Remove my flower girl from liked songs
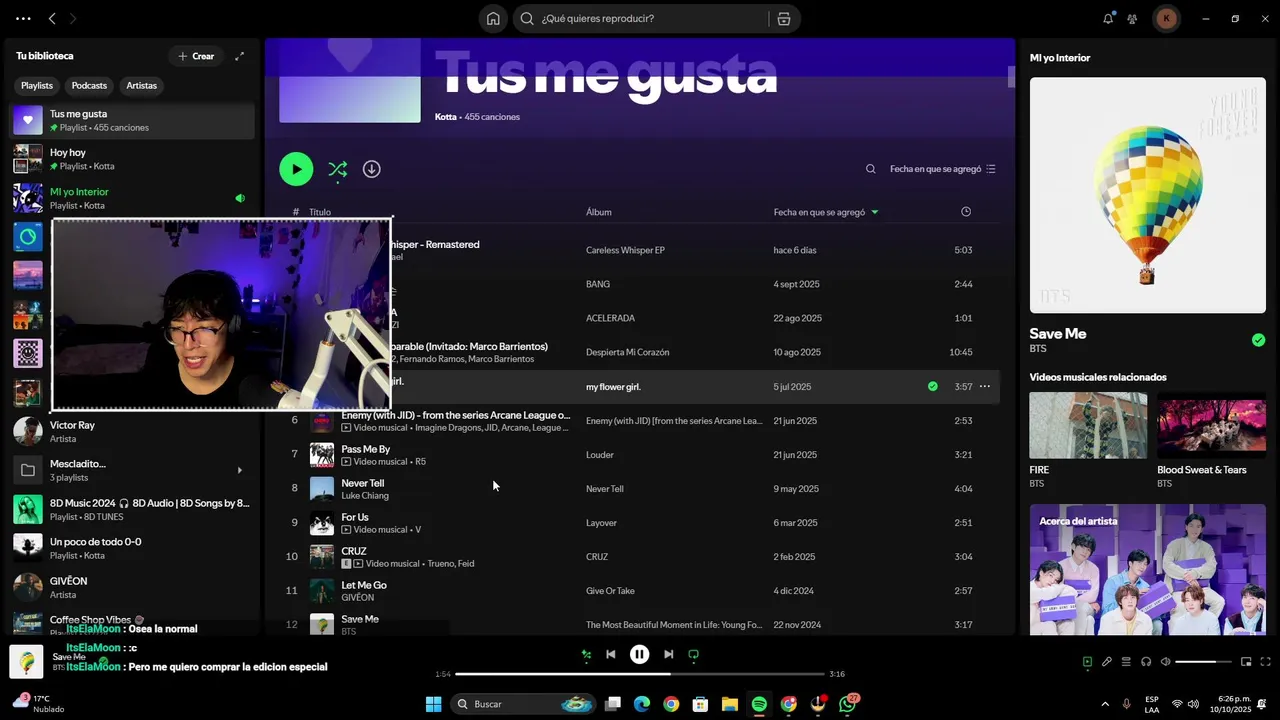This screenshot has height=720, width=1280. [933, 386]
